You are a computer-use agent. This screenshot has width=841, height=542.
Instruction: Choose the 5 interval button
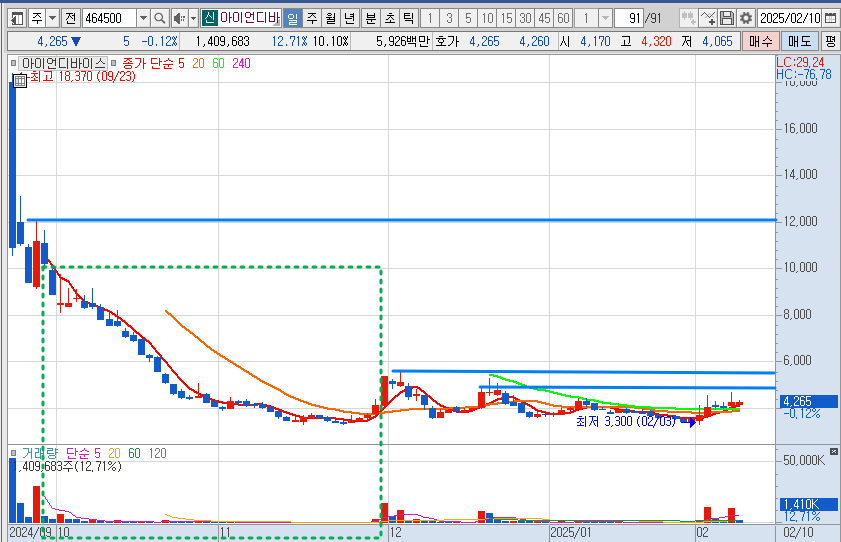click(x=468, y=19)
